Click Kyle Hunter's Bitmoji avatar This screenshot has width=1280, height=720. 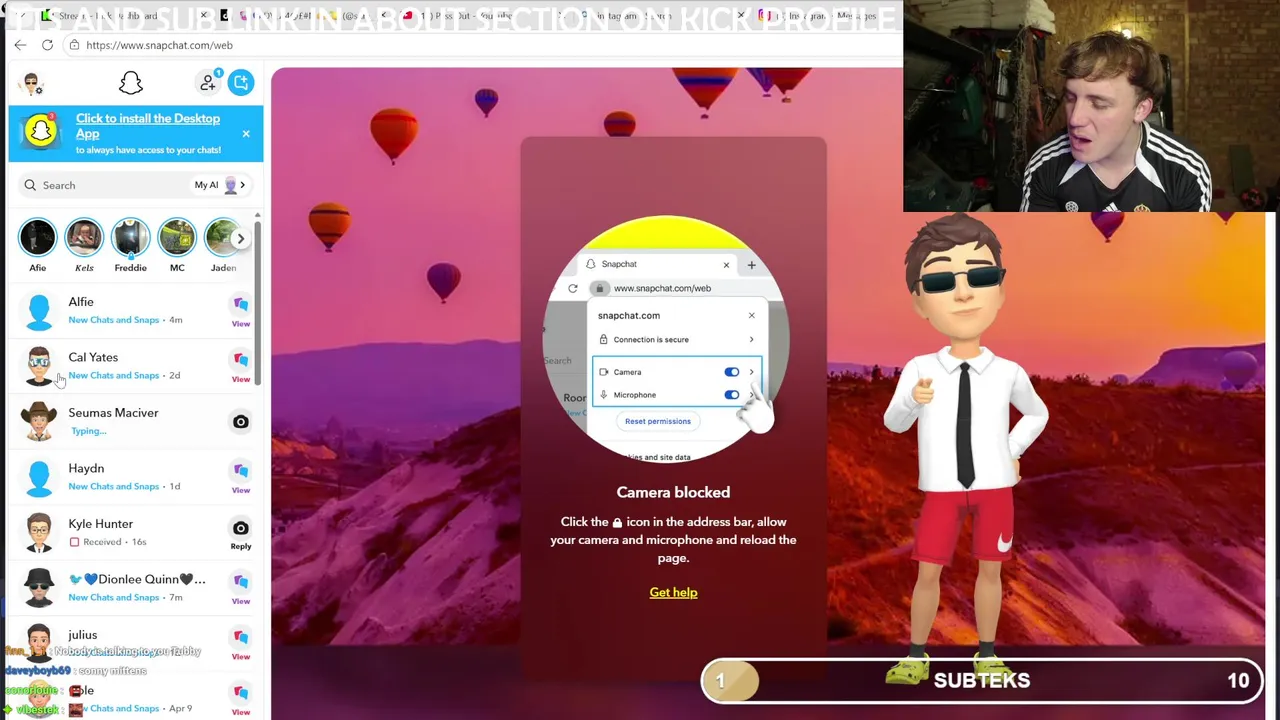point(39,533)
